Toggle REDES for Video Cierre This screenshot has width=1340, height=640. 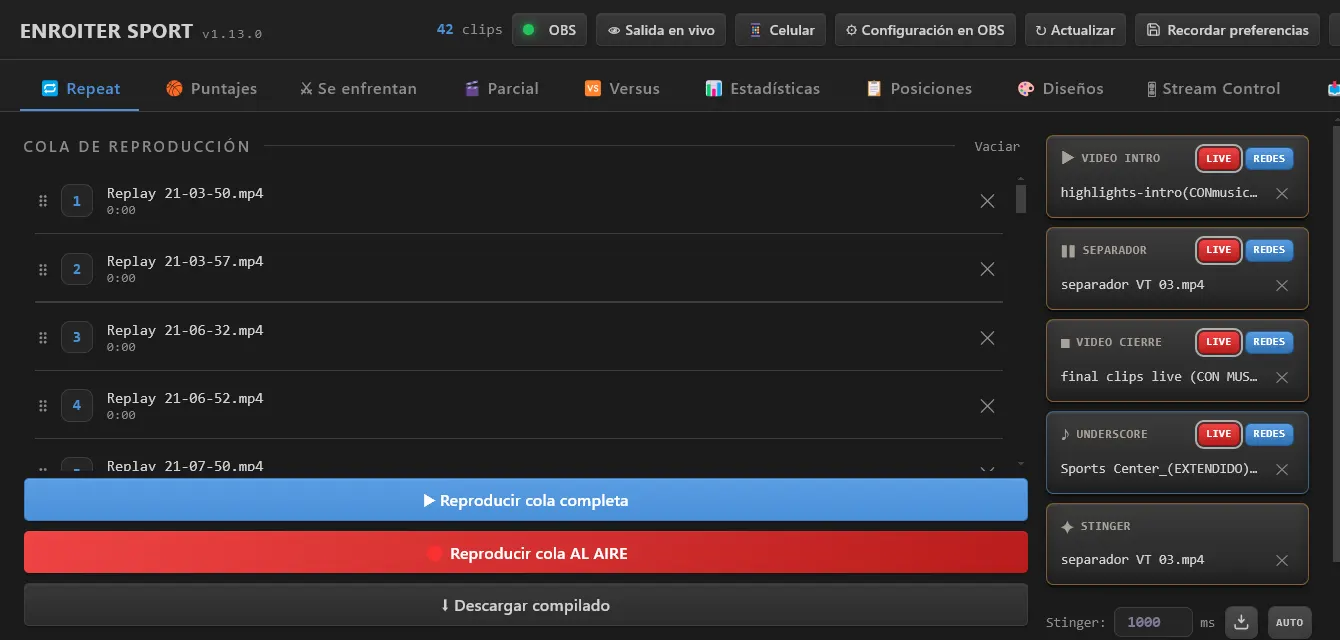point(1269,342)
